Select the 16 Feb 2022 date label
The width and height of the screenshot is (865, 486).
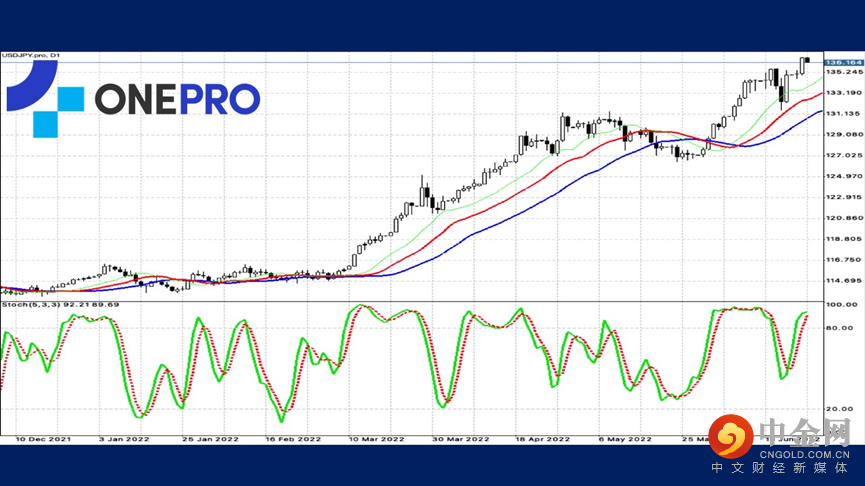coord(293,439)
